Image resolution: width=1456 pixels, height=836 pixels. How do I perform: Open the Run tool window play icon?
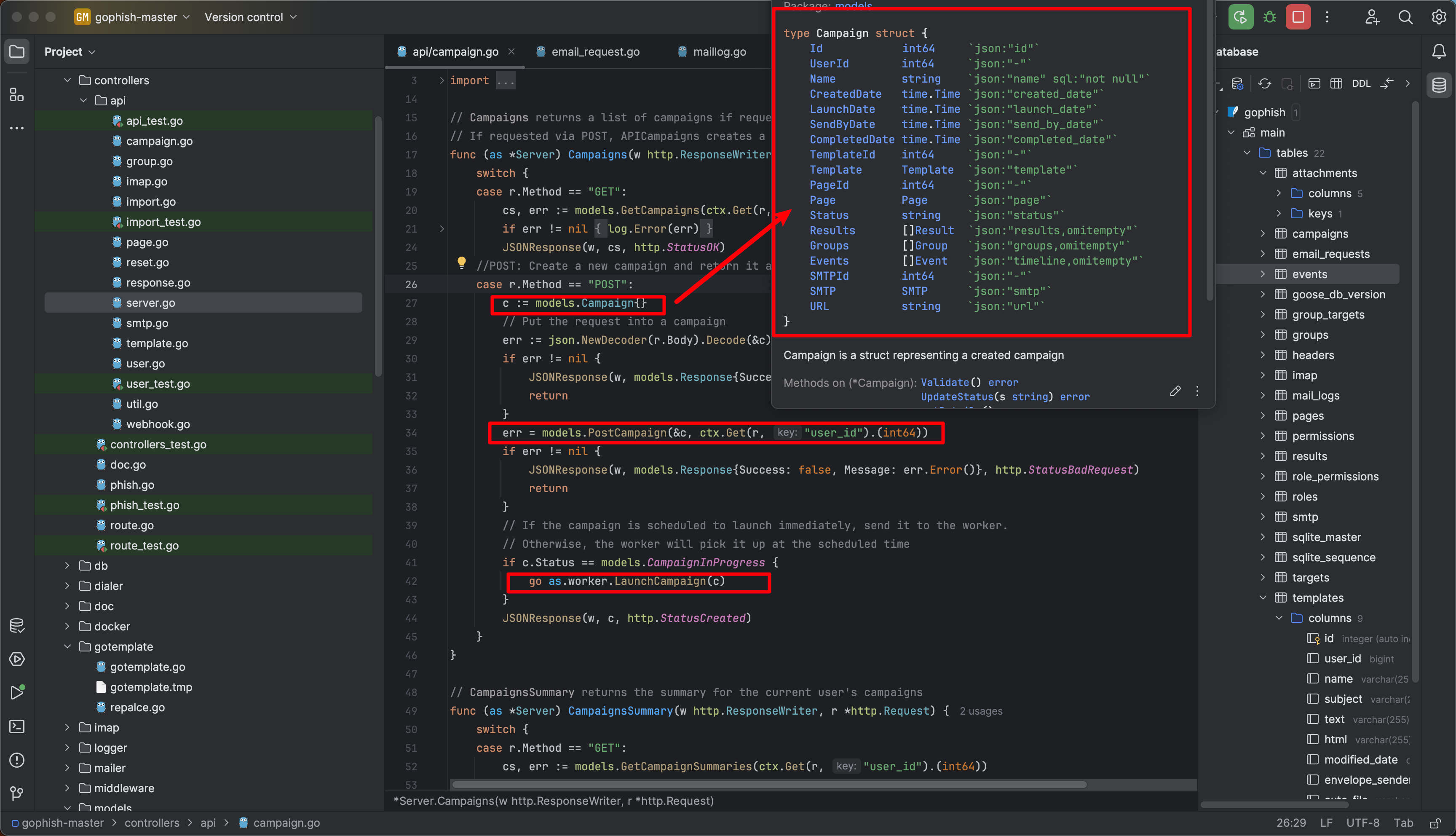[x=17, y=692]
